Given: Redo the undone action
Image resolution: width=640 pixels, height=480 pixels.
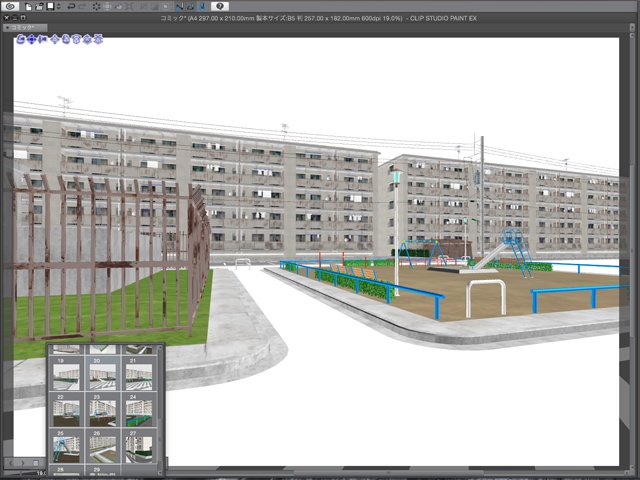Looking at the screenshot, I should [x=82, y=7].
